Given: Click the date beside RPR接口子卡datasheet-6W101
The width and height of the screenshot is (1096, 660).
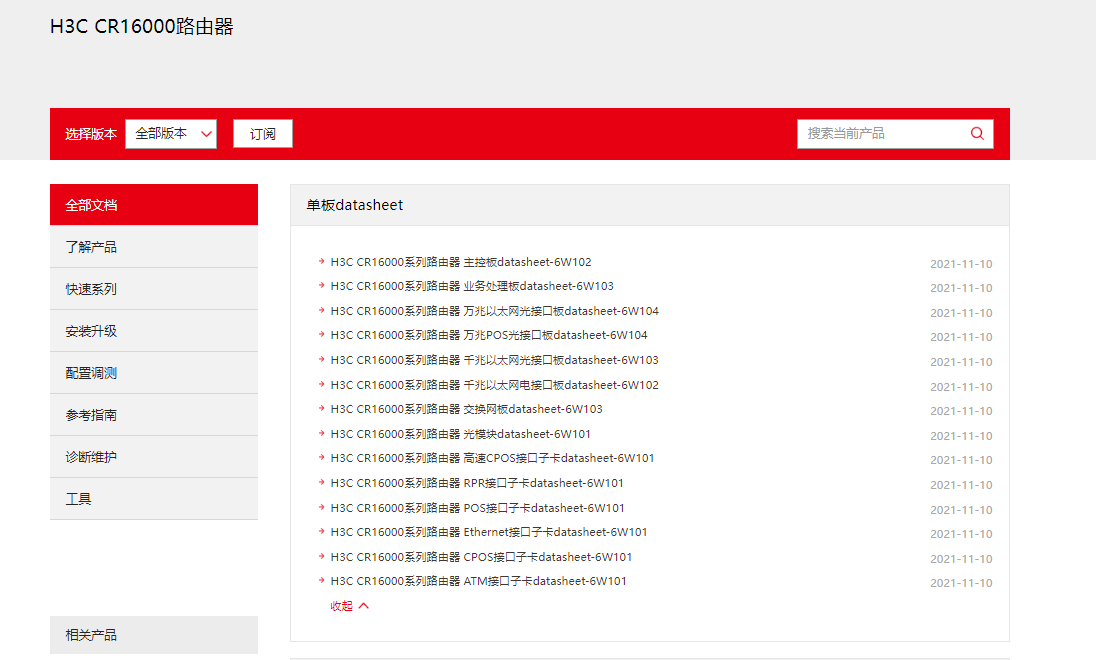Looking at the screenshot, I should (x=961, y=485).
